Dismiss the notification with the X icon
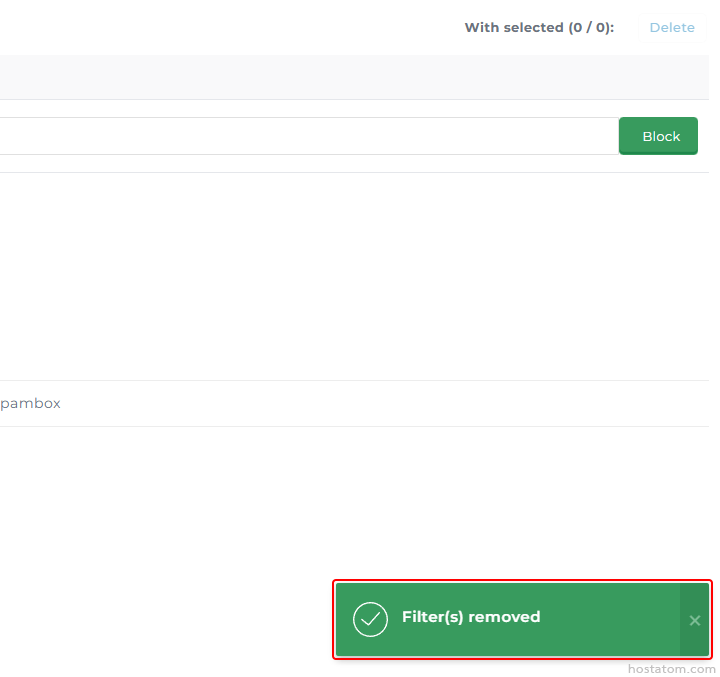720x677 pixels. click(x=694, y=620)
